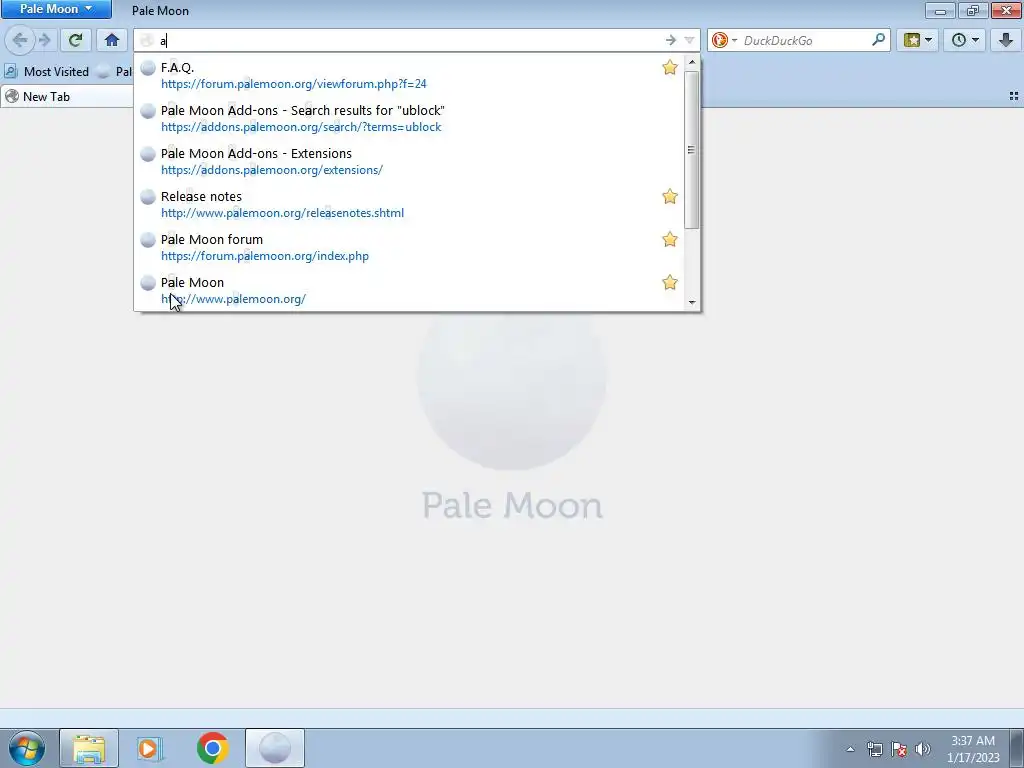Open Windows Media Player from the taskbar
The image size is (1024, 768).
click(150, 748)
